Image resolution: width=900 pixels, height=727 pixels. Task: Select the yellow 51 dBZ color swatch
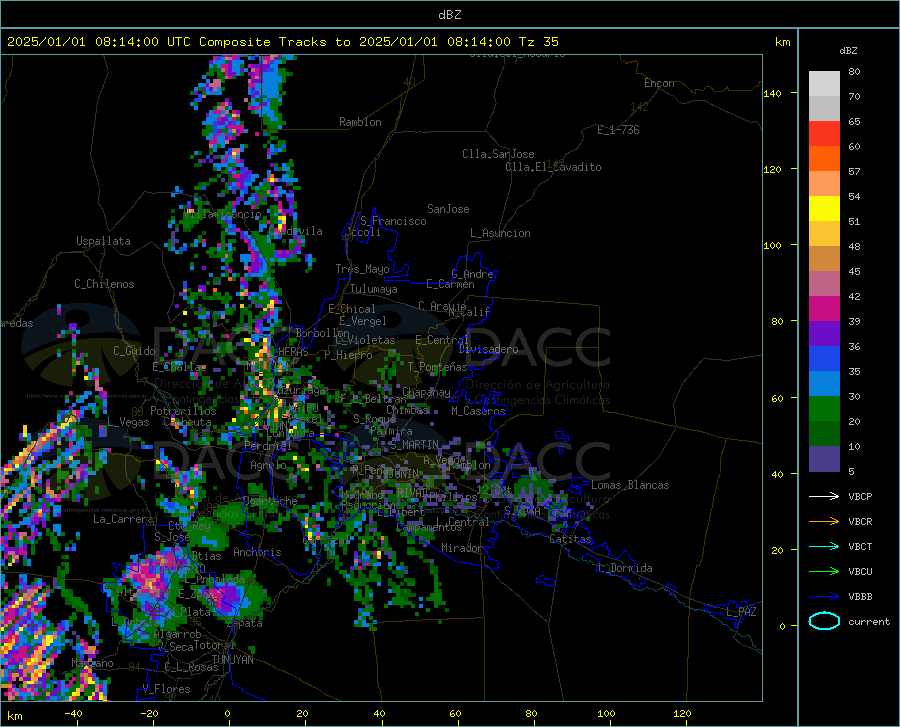click(824, 209)
